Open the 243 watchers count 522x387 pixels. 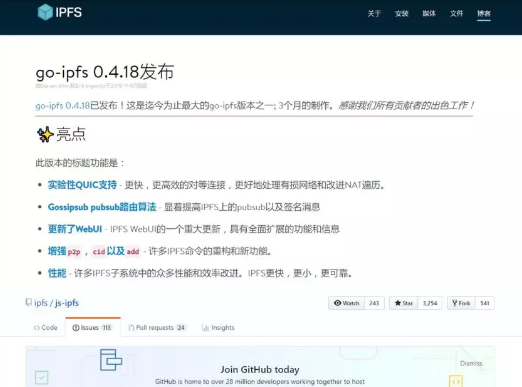(374, 303)
